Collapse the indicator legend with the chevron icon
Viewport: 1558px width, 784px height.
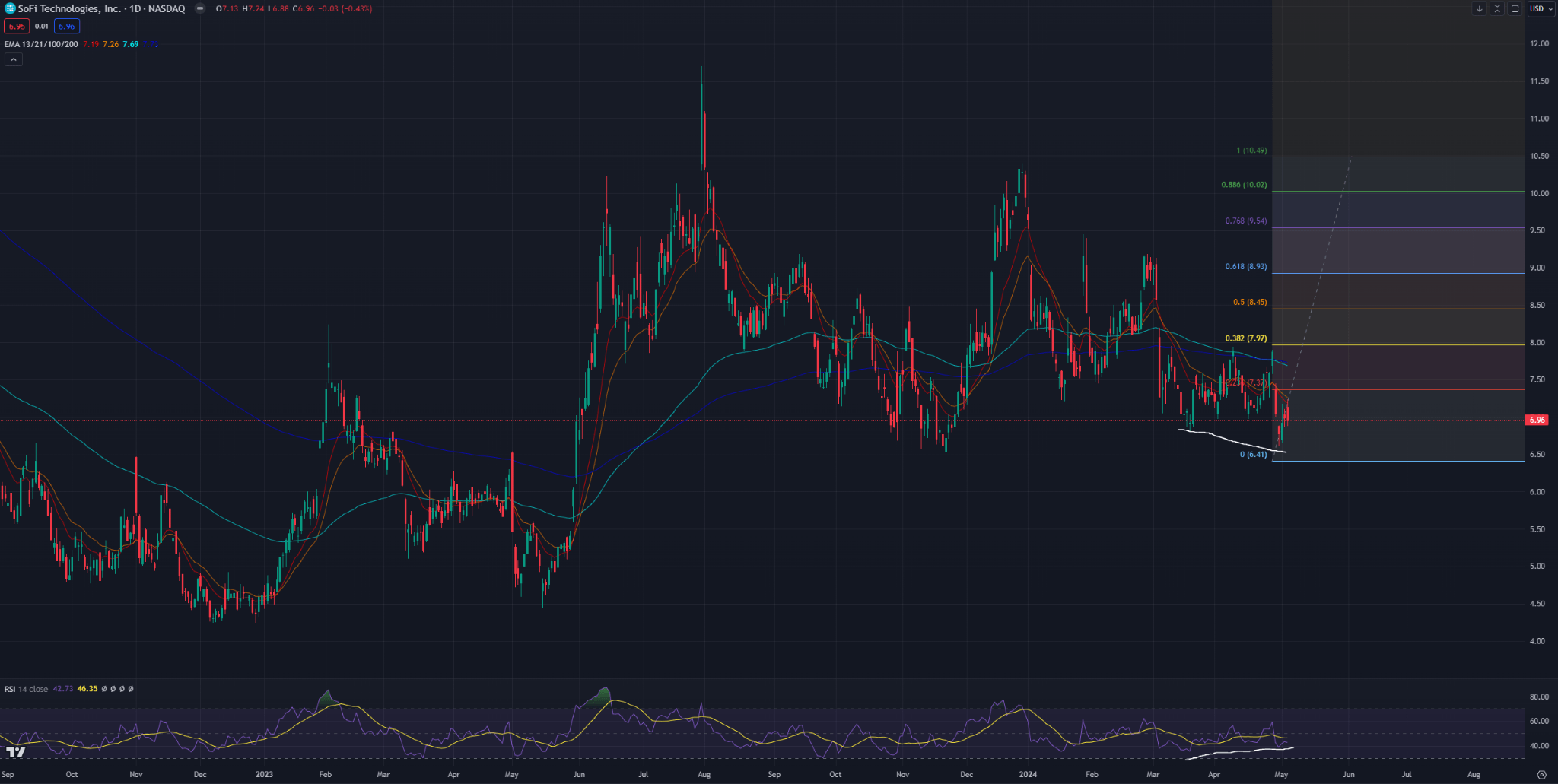point(14,59)
